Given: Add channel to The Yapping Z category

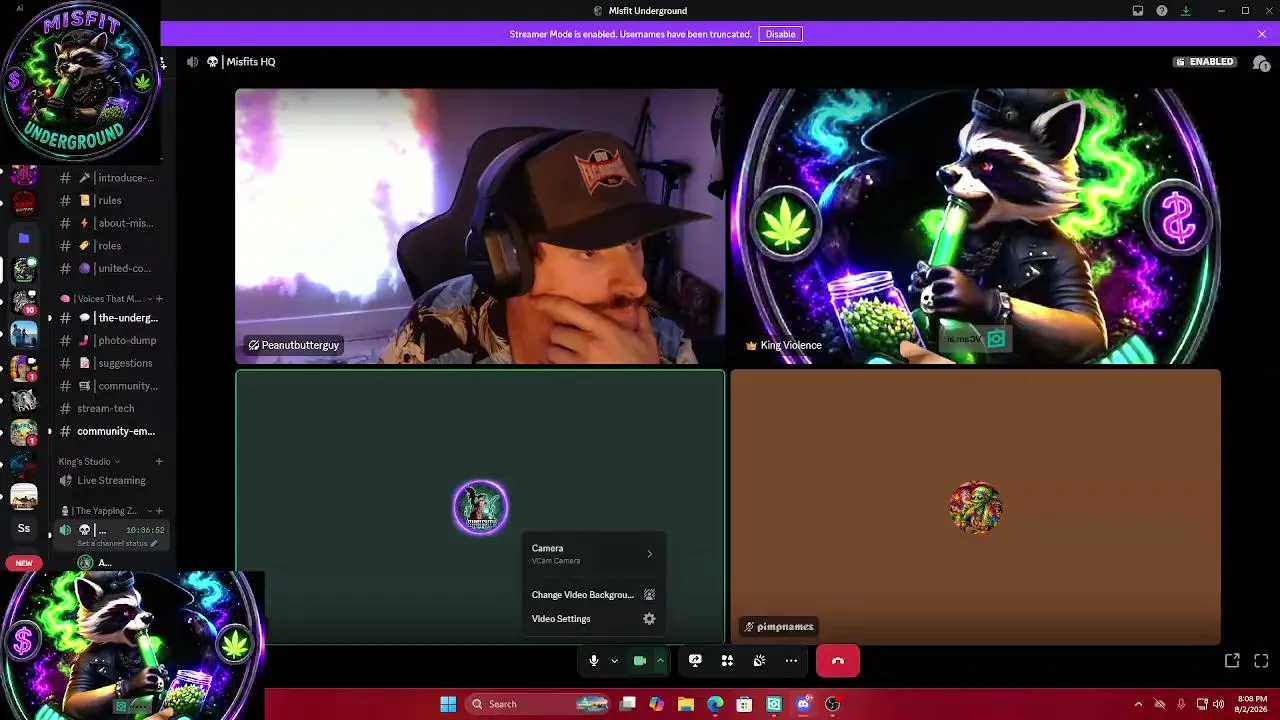Looking at the screenshot, I should click(x=159, y=511).
